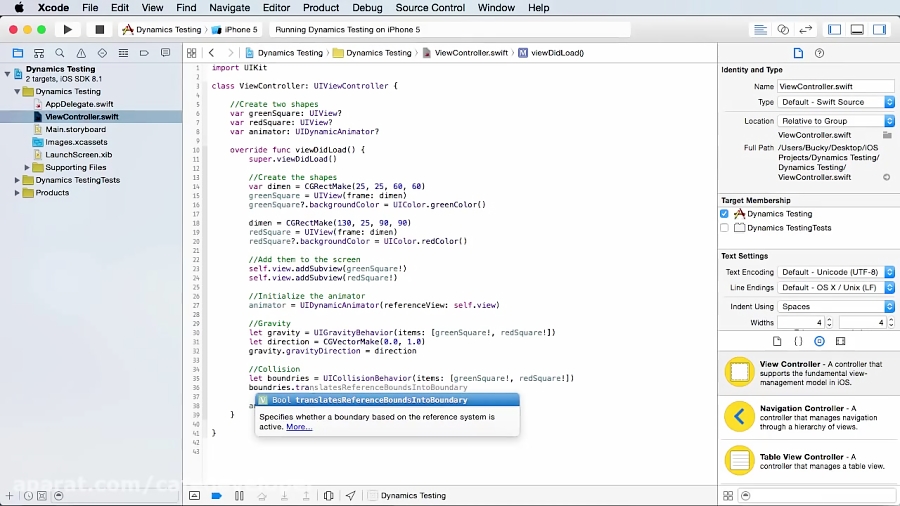Screen dimensions: 900x506
Task: Open the Debug menu
Action: click(x=367, y=7)
